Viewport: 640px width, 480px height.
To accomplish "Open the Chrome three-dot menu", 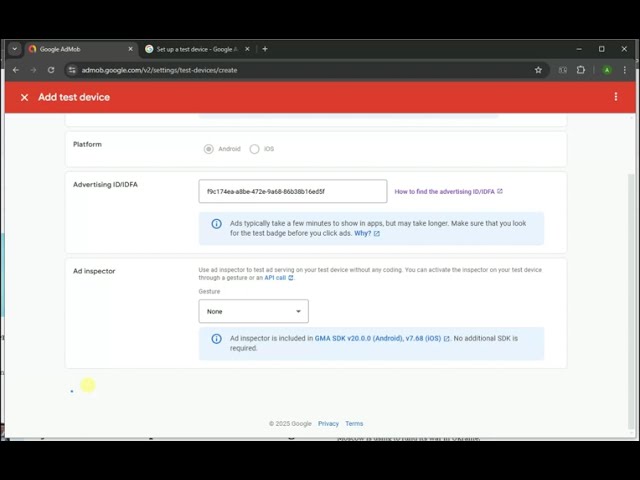I will click(624, 70).
